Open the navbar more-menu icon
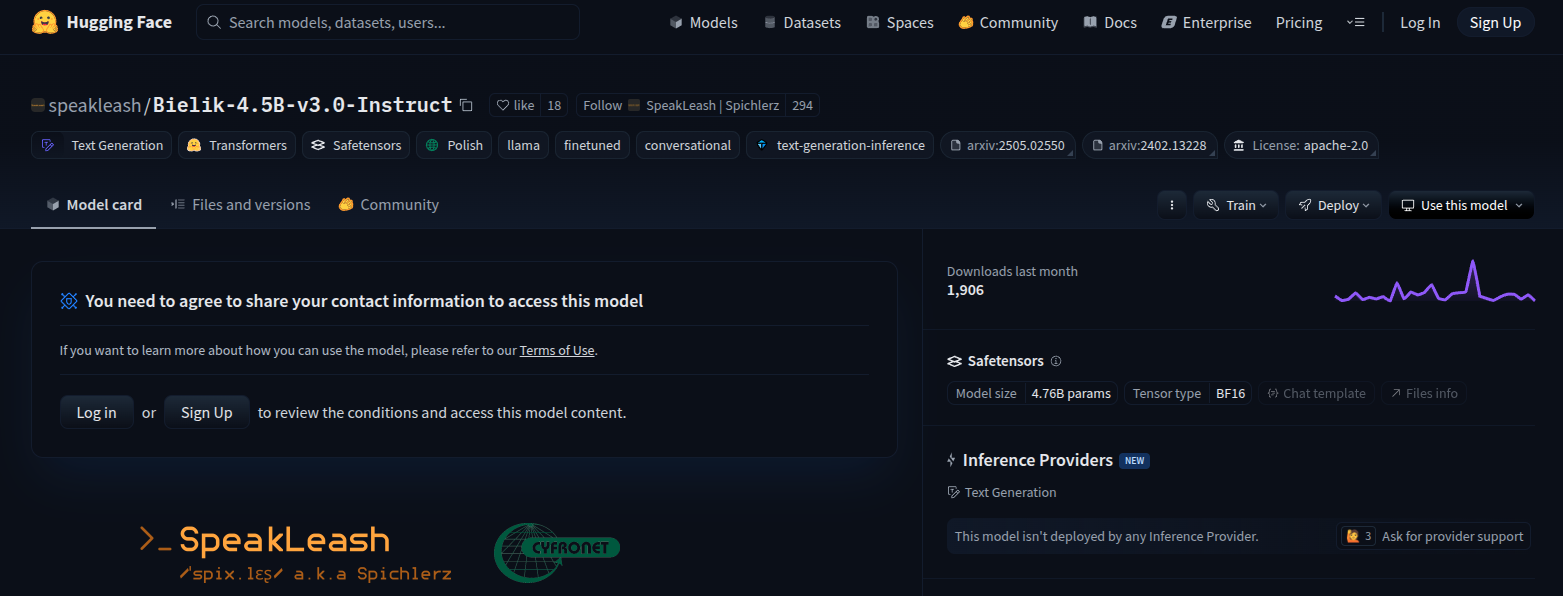The image size is (1563, 596). 1355,22
